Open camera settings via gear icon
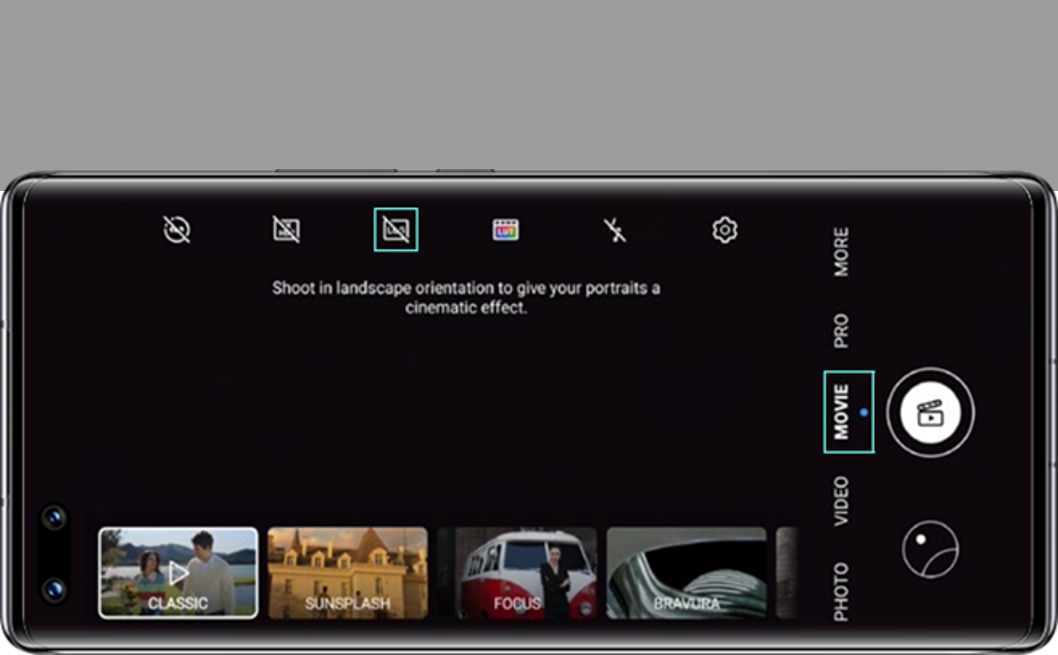 [x=724, y=231]
